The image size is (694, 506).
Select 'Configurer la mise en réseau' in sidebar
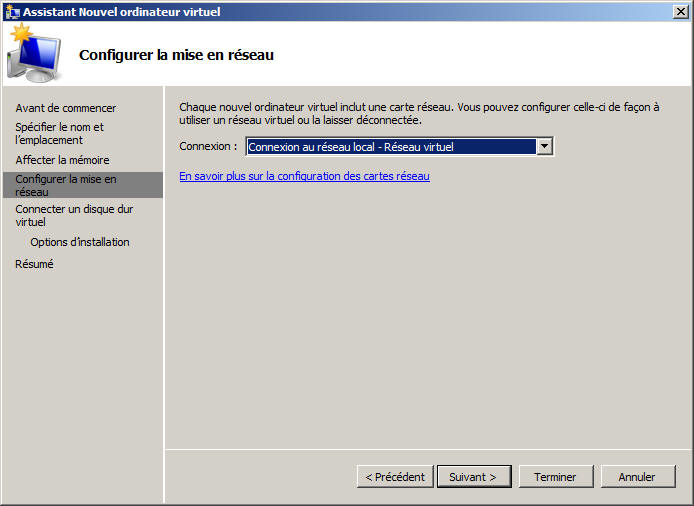66,185
